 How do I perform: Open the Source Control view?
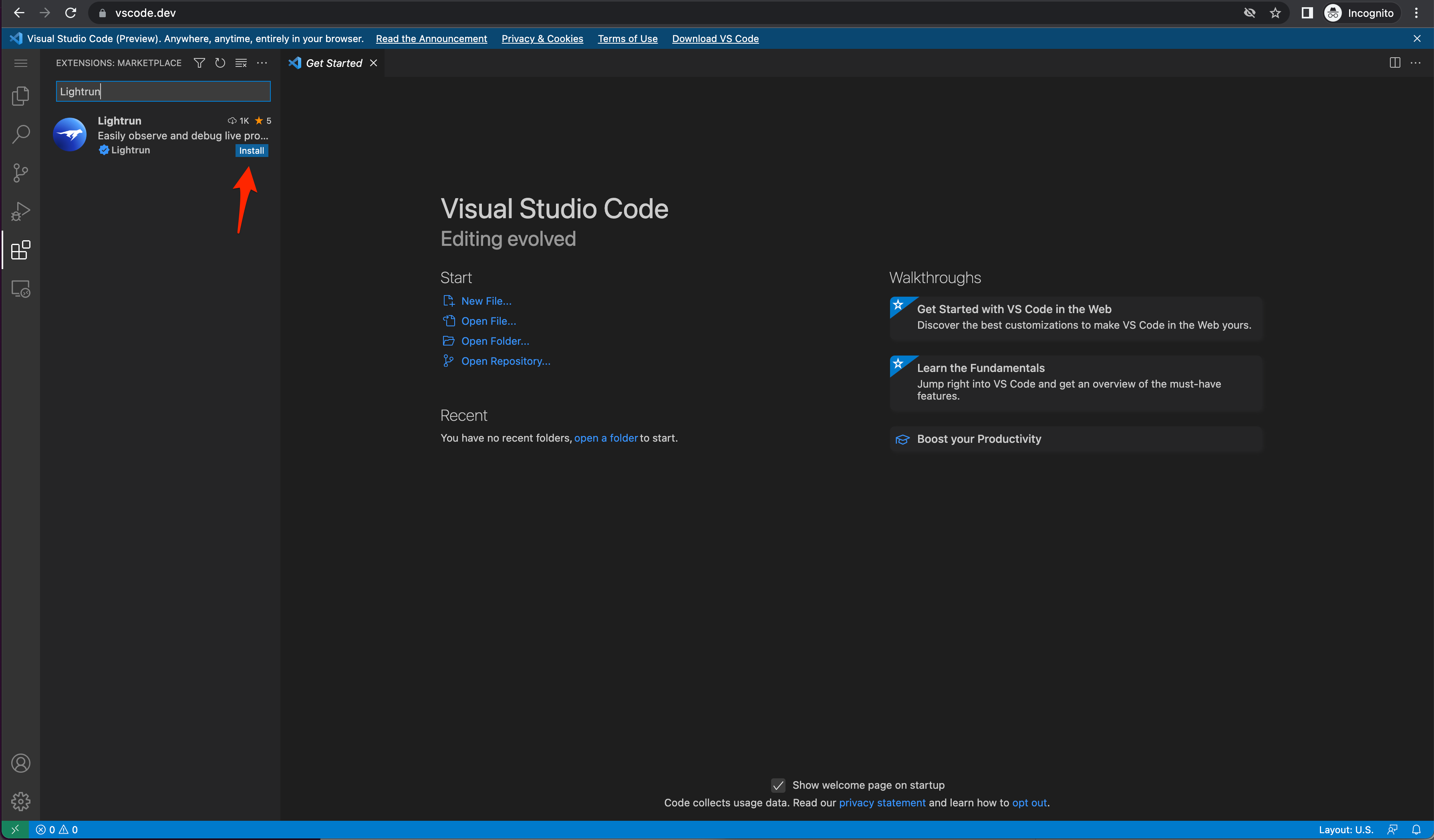20,173
